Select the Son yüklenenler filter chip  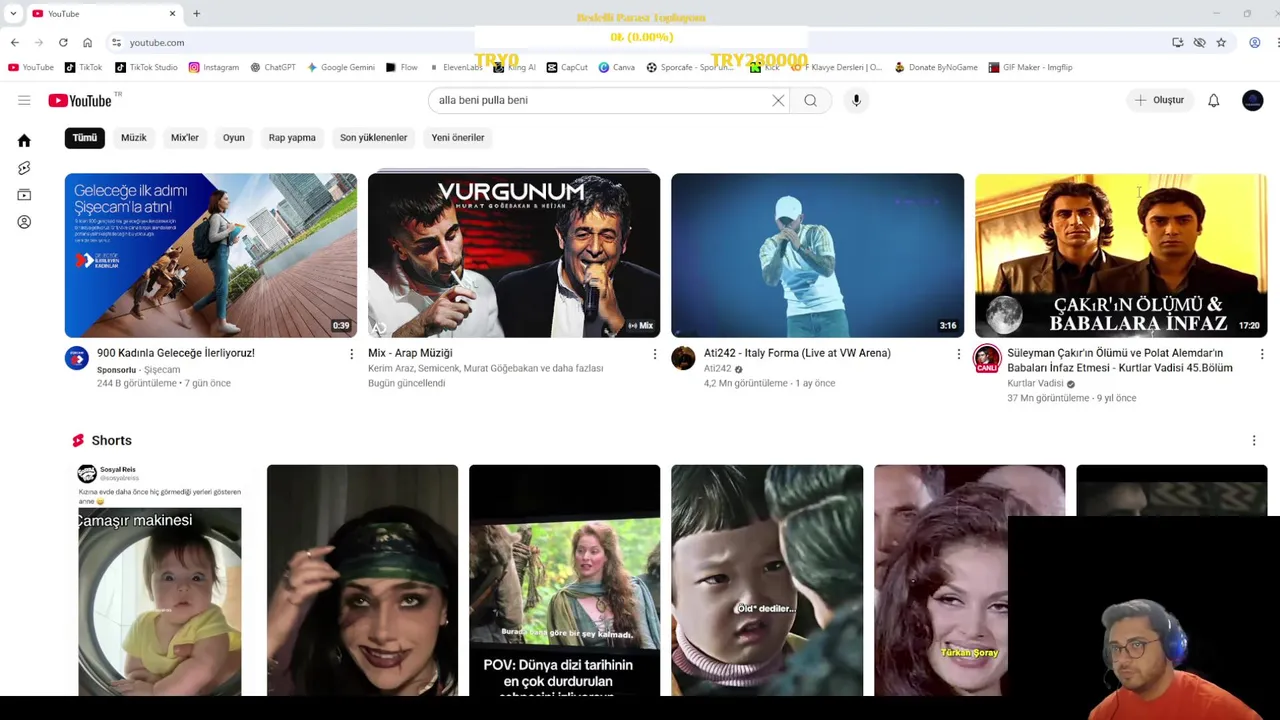[x=373, y=137]
